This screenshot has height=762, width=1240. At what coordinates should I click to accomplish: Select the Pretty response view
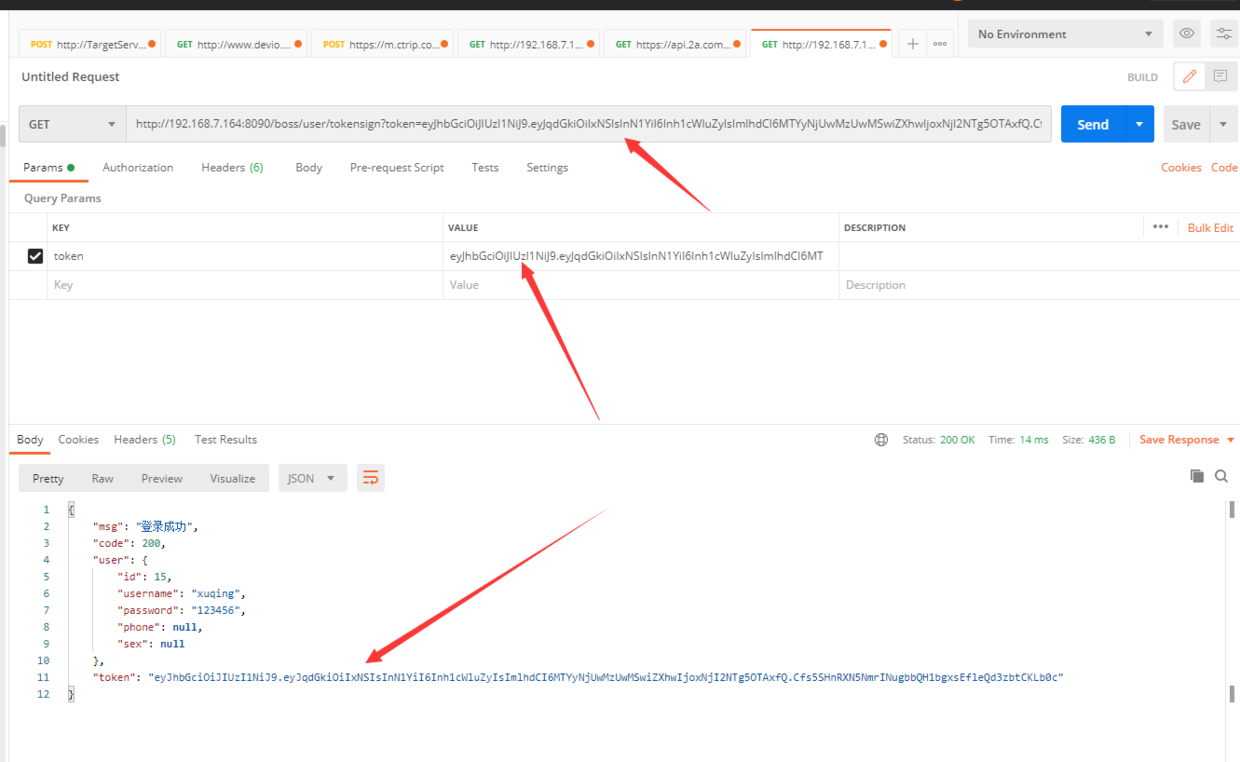point(48,478)
